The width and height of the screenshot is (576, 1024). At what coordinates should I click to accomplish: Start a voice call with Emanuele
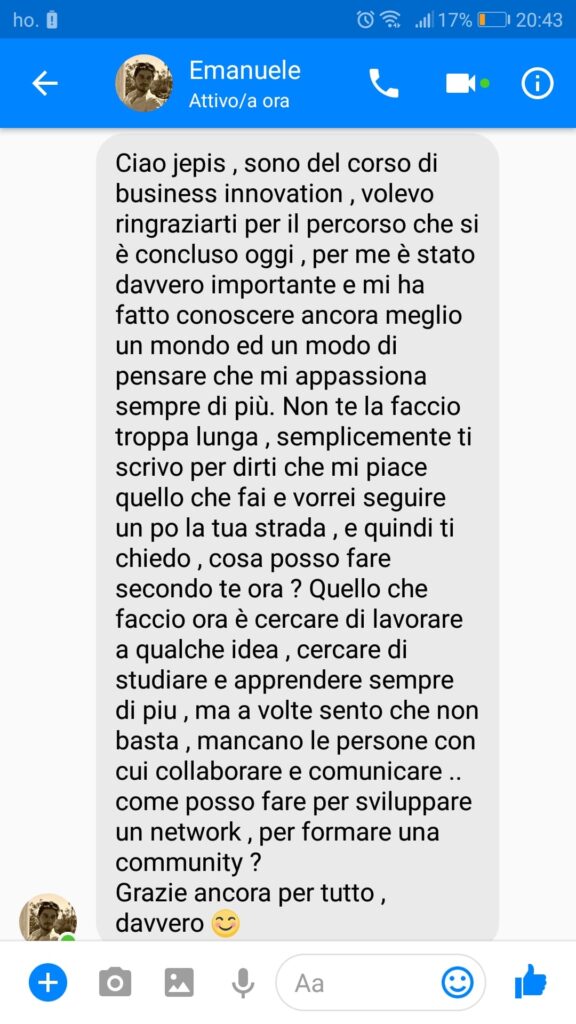[x=384, y=84]
